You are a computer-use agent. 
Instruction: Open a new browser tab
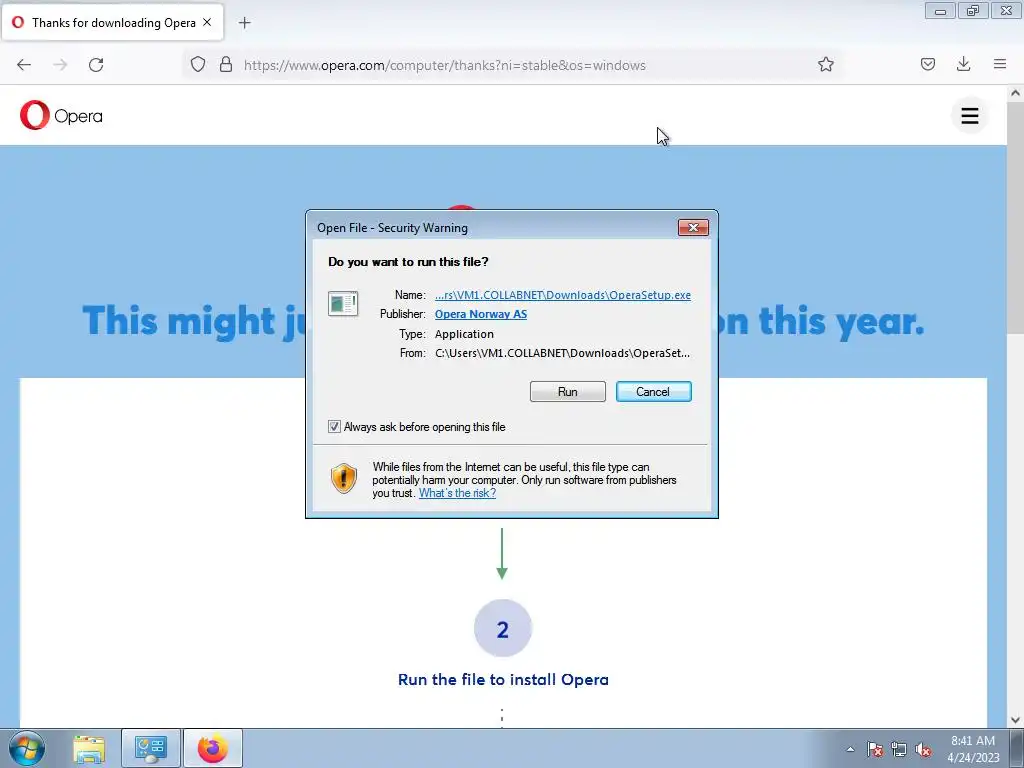pyautogui.click(x=244, y=23)
